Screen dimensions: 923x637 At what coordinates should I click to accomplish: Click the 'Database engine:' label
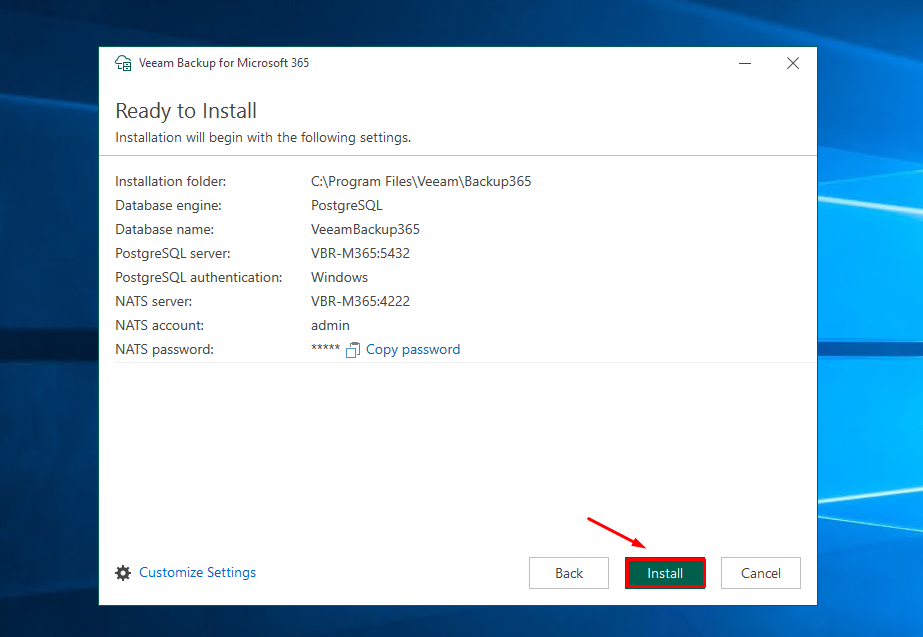pyautogui.click(x=168, y=205)
